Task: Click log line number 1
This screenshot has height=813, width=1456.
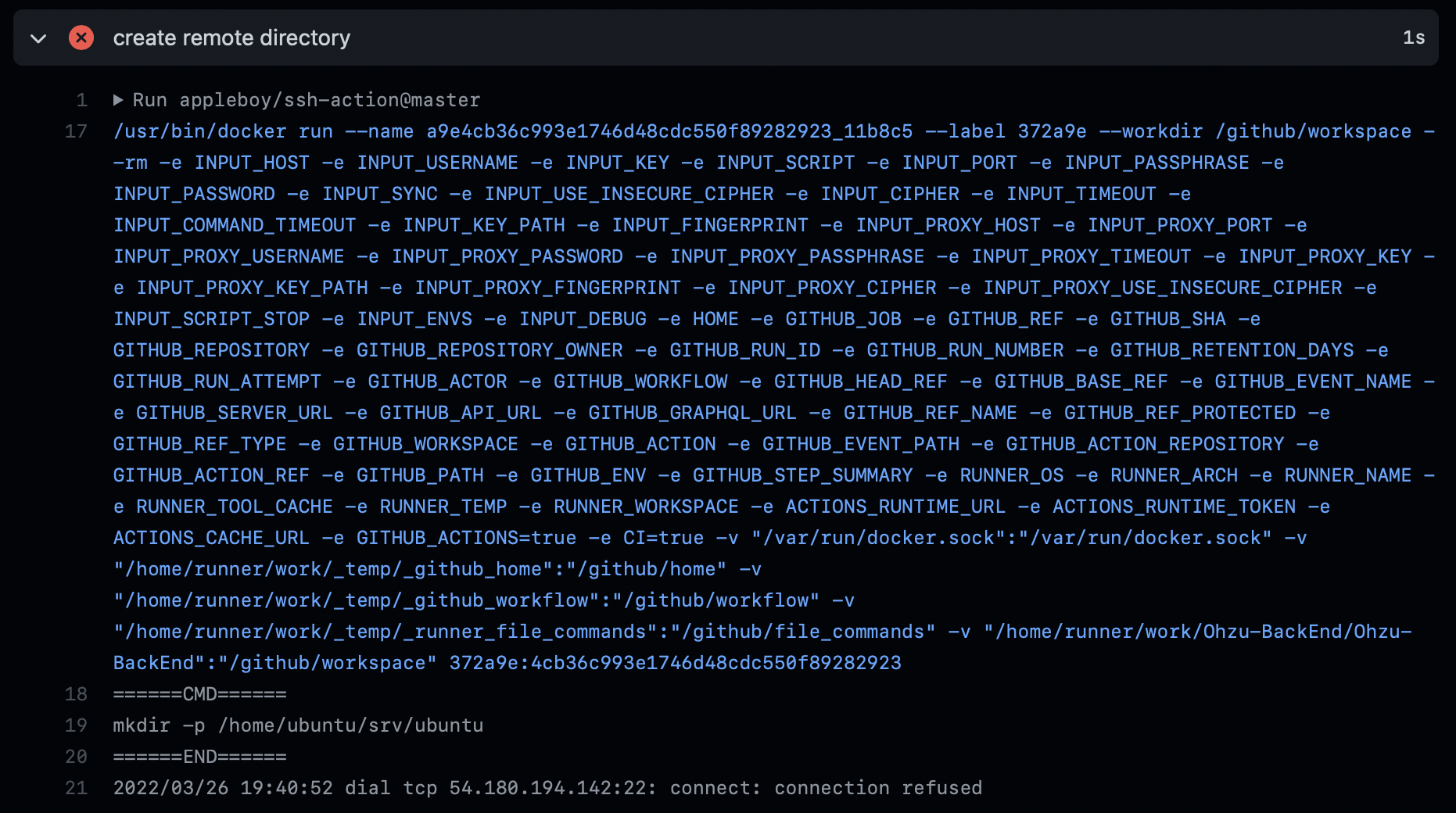Action: pos(82,100)
